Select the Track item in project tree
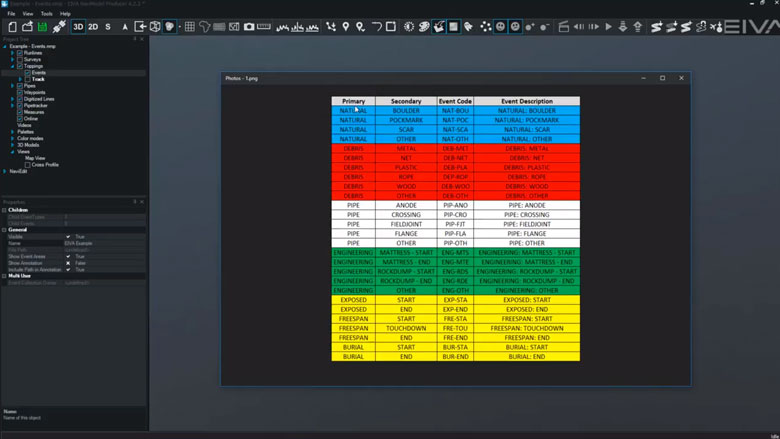 (38, 79)
